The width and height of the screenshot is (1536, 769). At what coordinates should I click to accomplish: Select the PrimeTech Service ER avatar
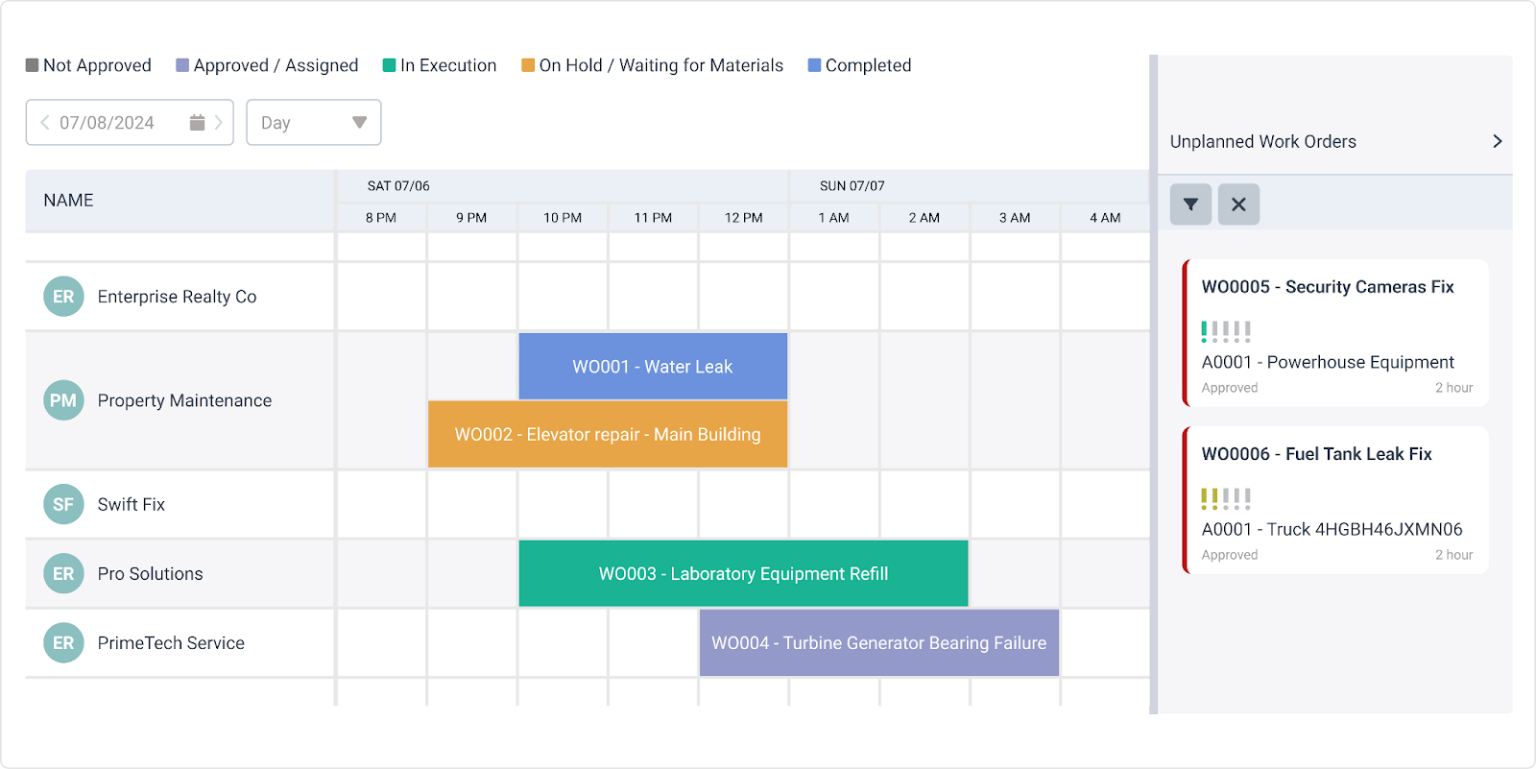pyautogui.click(x=62, y=643)
